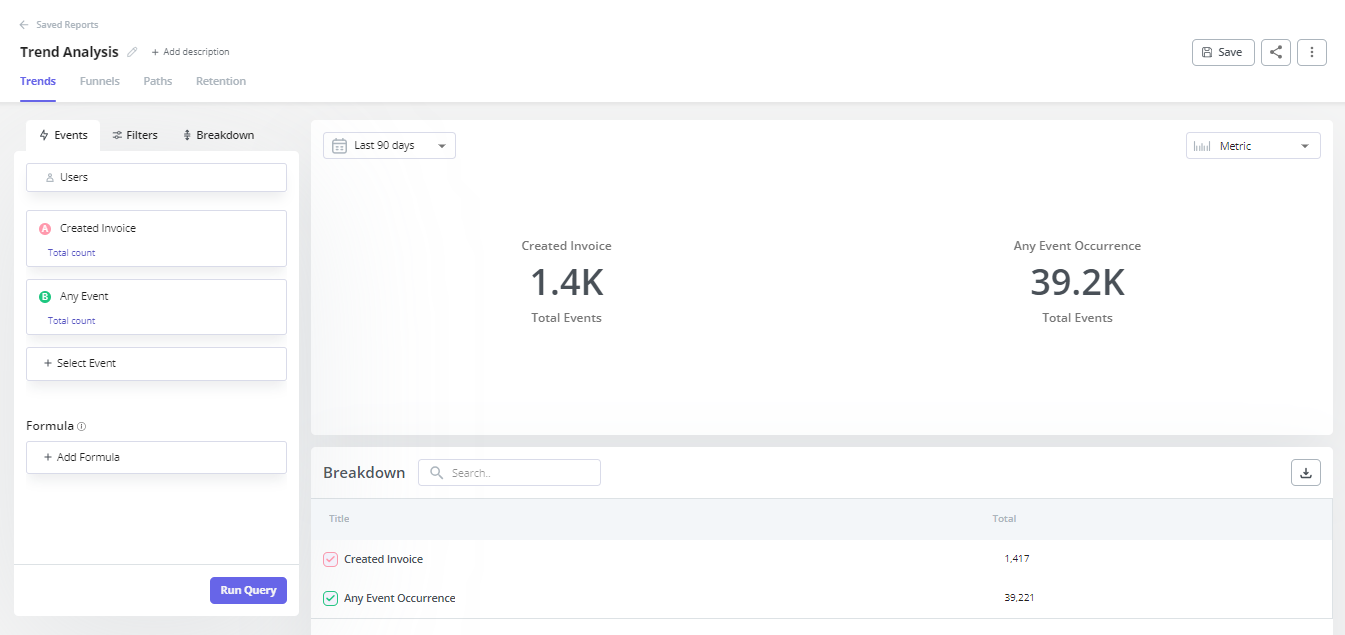1345x635 pixels.
Task: Open the Last 90 days date dropdown
Action: [x=389, y=146]
